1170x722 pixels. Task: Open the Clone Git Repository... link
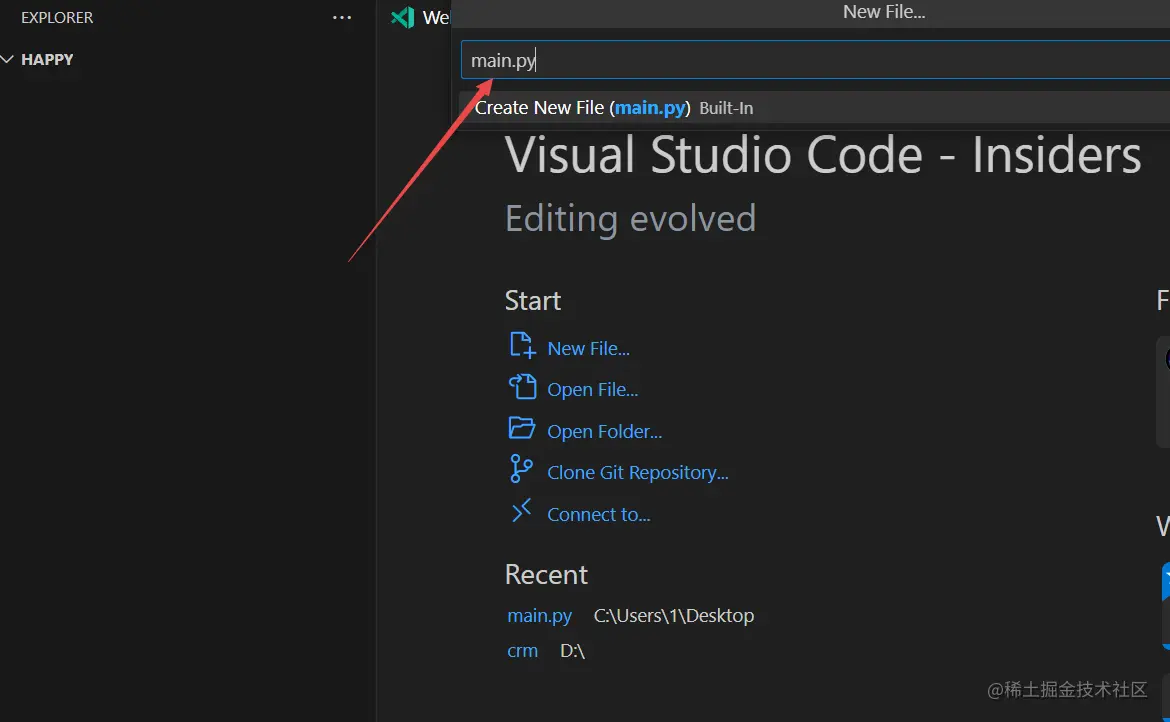pos(637,472)
